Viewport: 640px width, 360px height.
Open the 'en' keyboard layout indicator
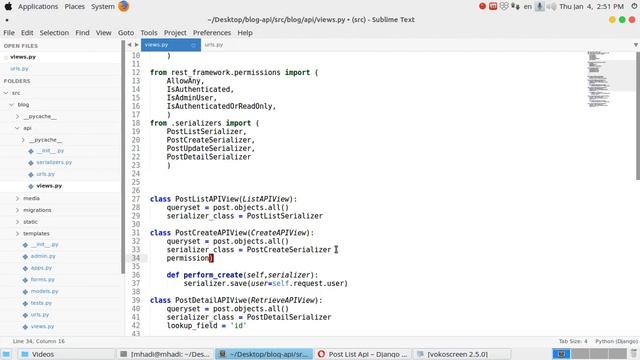(527, 7)
